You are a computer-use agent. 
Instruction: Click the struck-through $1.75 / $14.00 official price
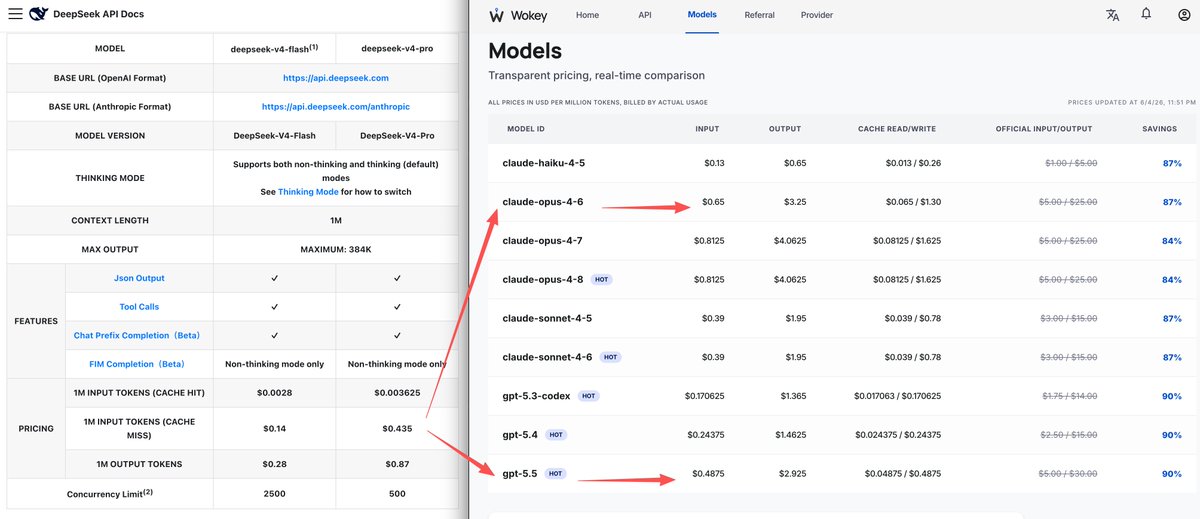coord(1068,396)
